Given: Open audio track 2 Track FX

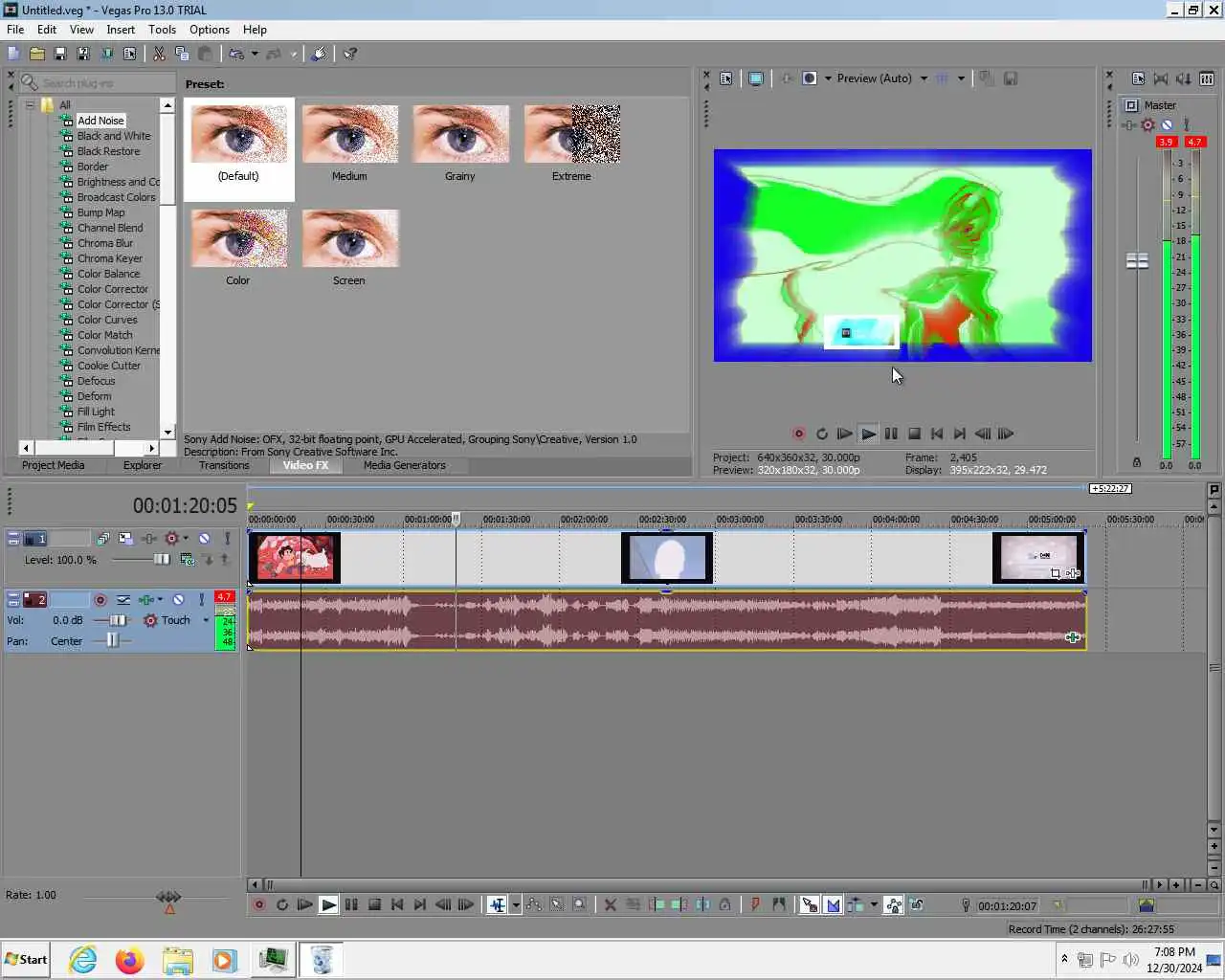Looking at the screenshot, I should [145, 600].
